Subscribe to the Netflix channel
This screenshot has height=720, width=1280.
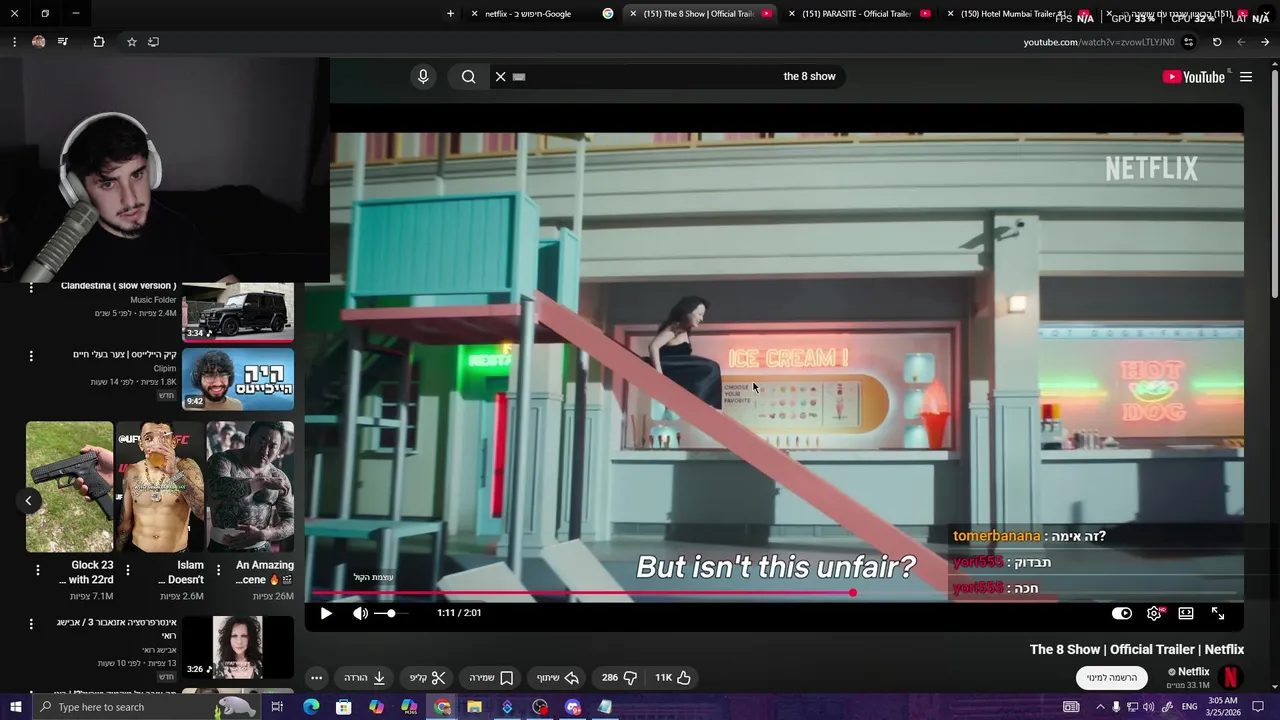[x=1112, y=677]
